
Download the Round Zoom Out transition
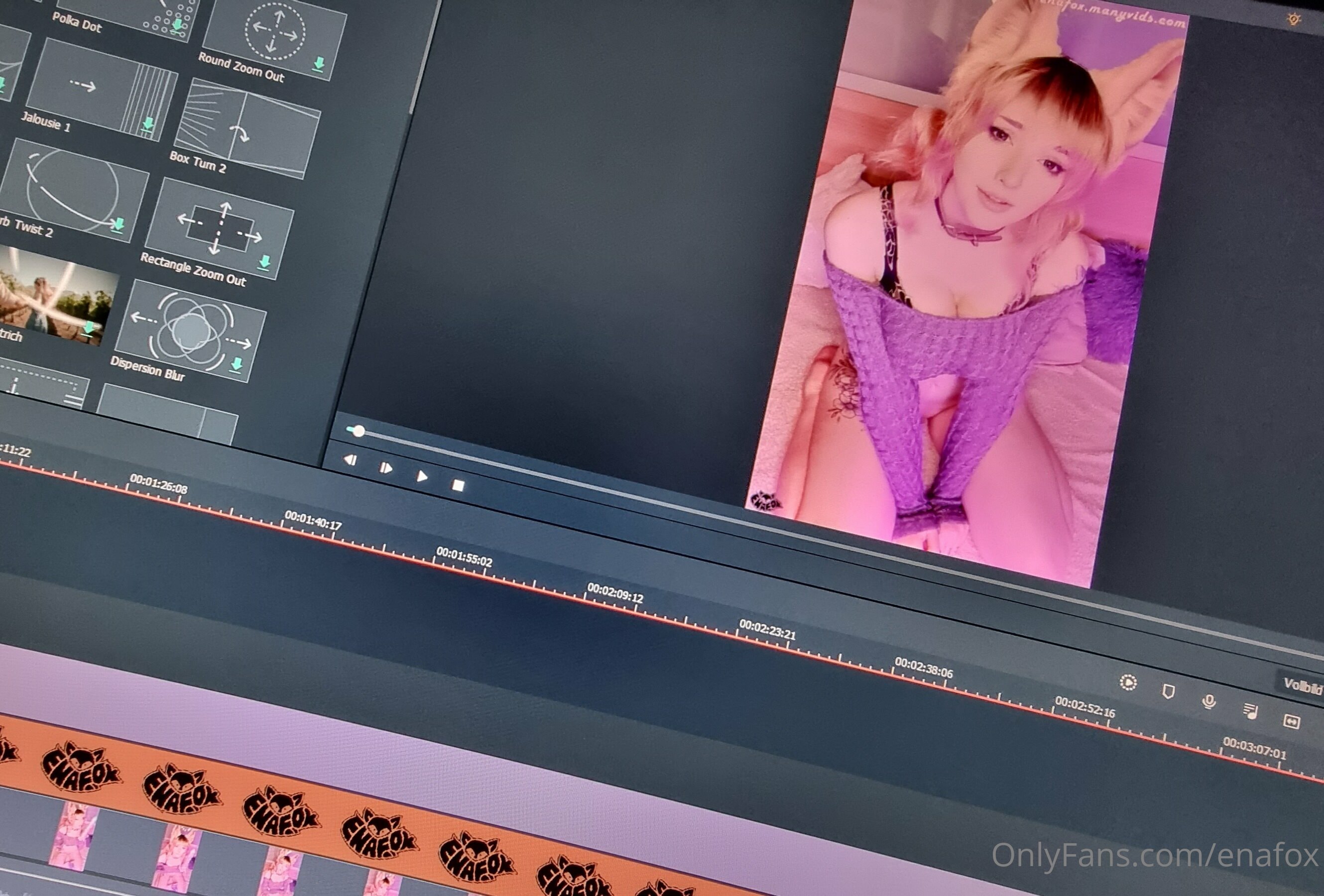(319, 64)
